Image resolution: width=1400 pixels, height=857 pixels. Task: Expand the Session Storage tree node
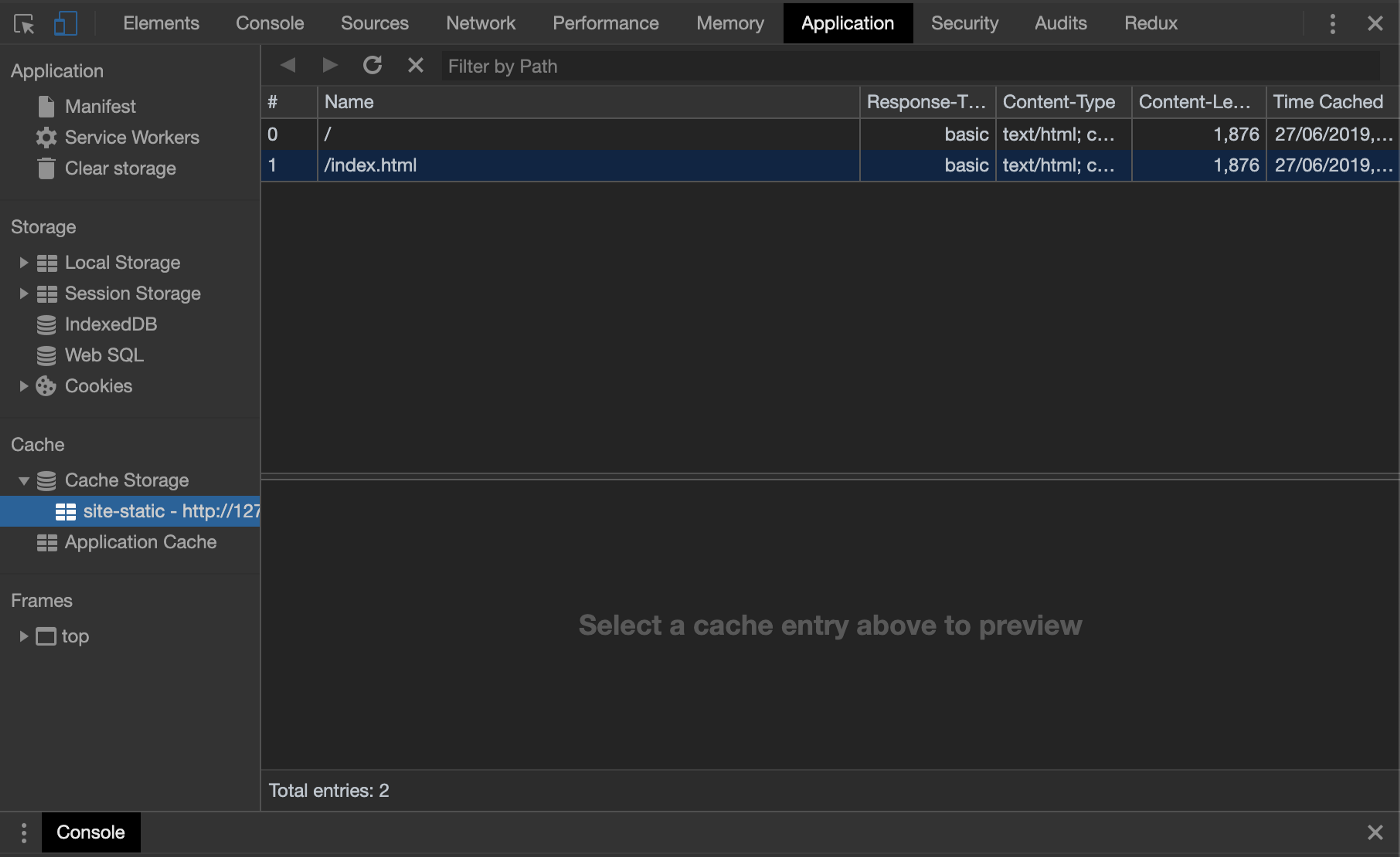[24, 294]
